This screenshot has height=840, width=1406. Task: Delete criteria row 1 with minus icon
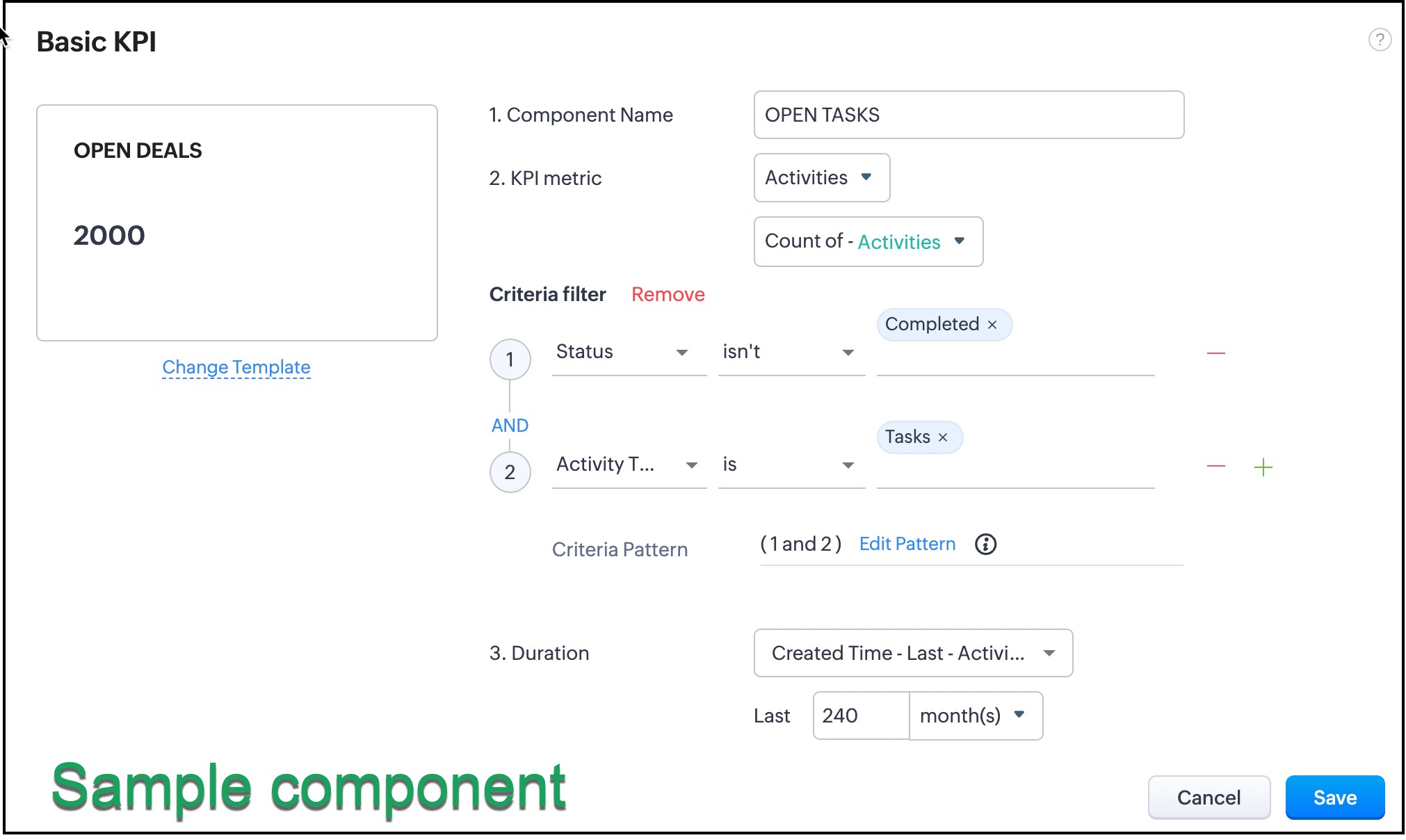(x=1215, y=353)
